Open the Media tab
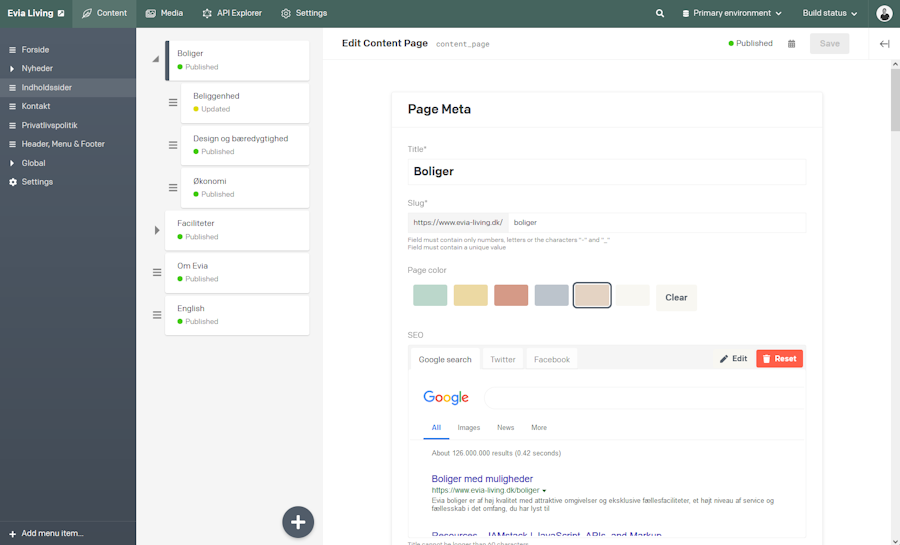The image size is (900, 545). 164,13
